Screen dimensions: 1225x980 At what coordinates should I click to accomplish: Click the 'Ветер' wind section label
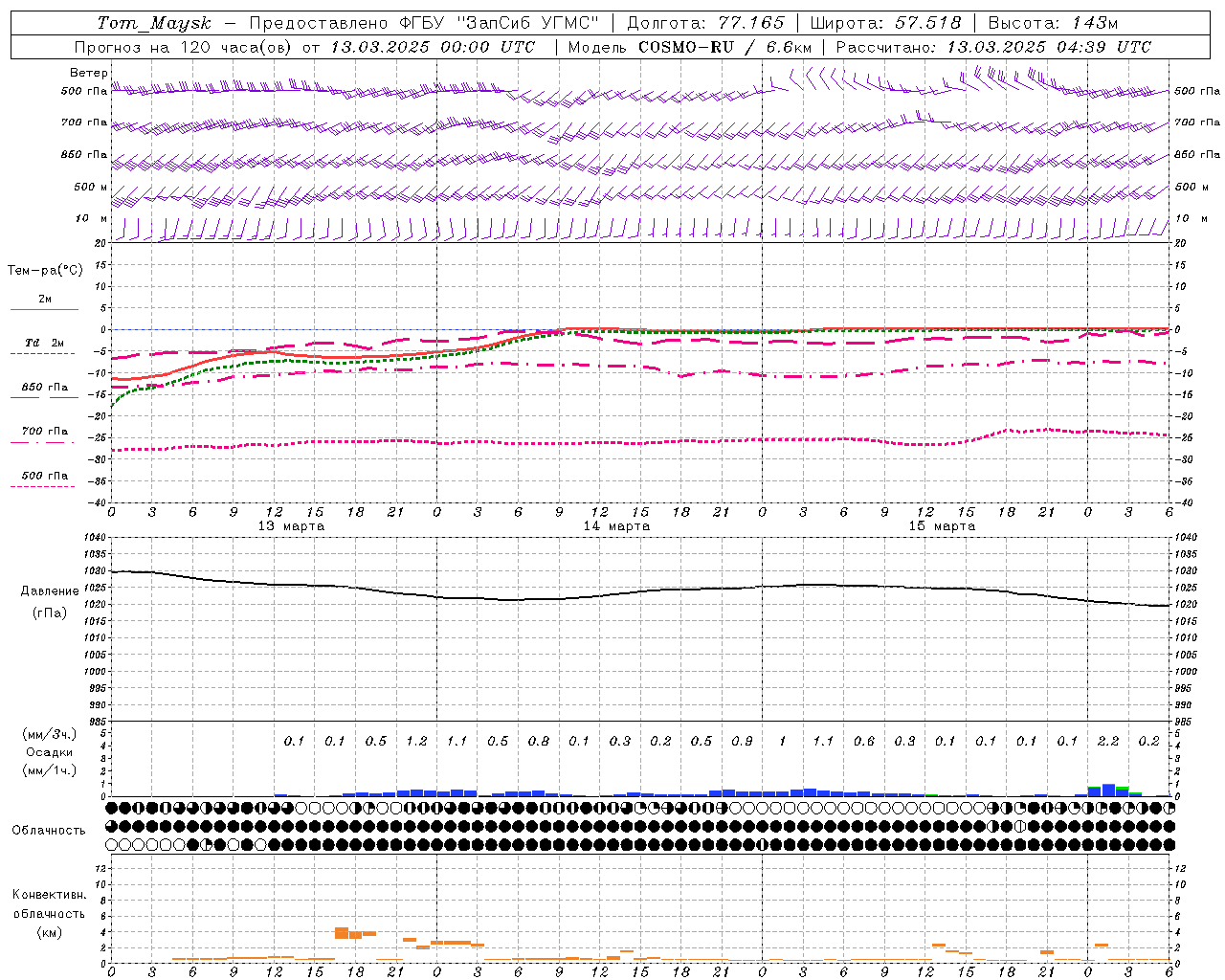point(89,73)
